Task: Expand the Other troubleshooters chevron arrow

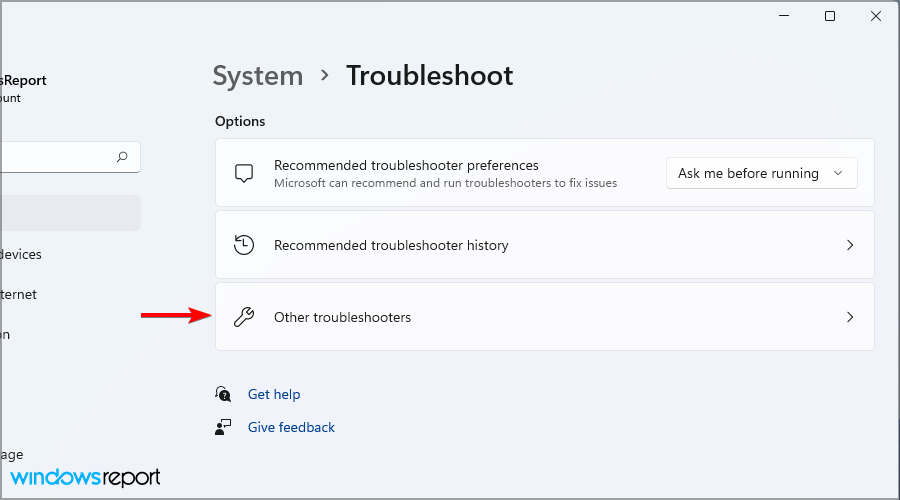Action: (850, 317)
